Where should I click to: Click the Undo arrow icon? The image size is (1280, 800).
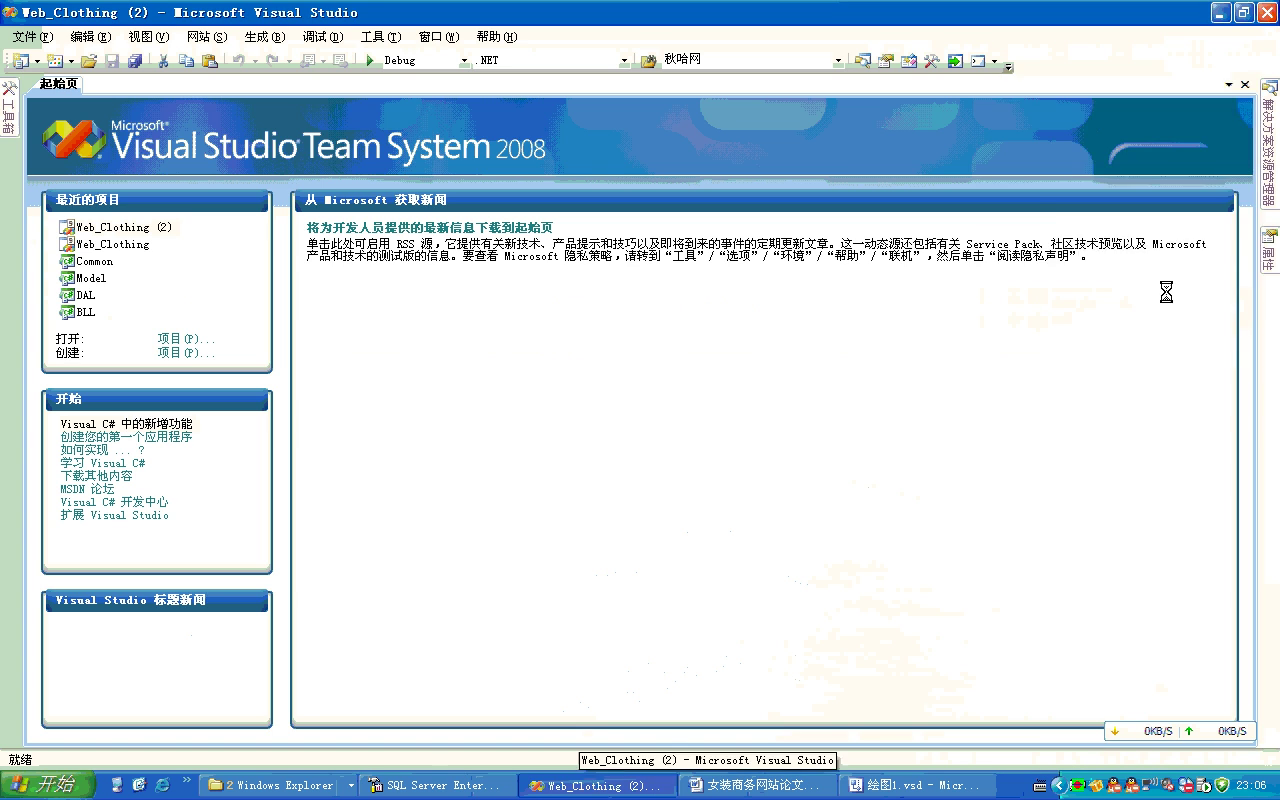(x=238, y=61)
